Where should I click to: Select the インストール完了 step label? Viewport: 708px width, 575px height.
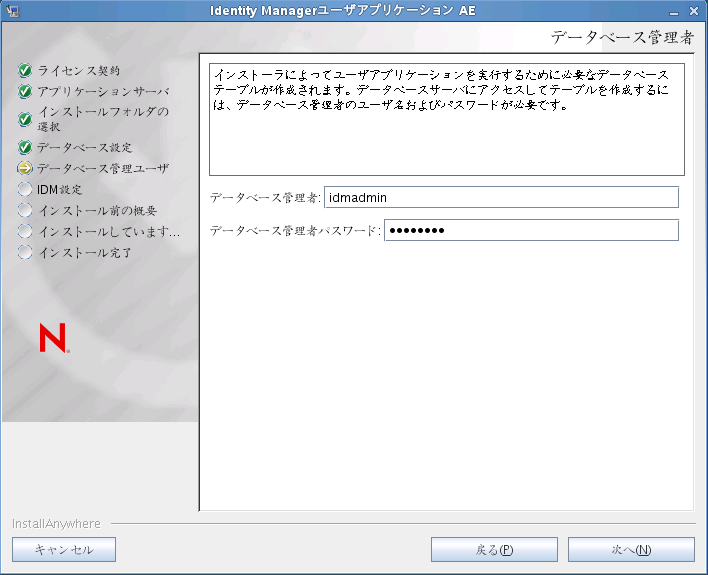click(x=84, y=252)
